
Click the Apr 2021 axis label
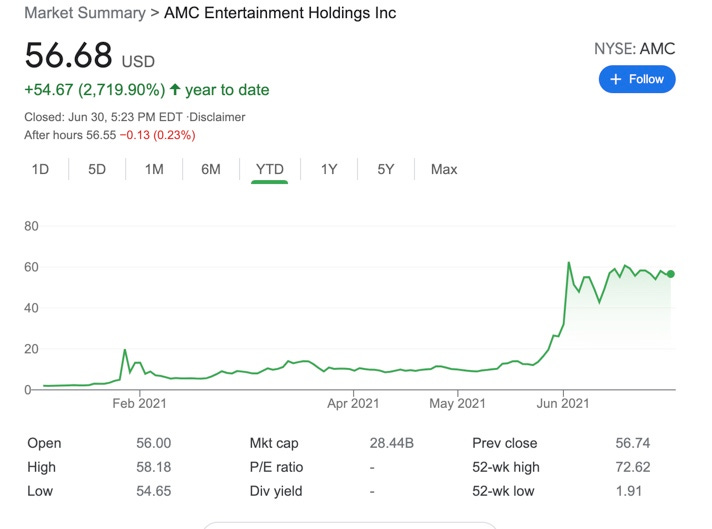click(x=353, y=403)
